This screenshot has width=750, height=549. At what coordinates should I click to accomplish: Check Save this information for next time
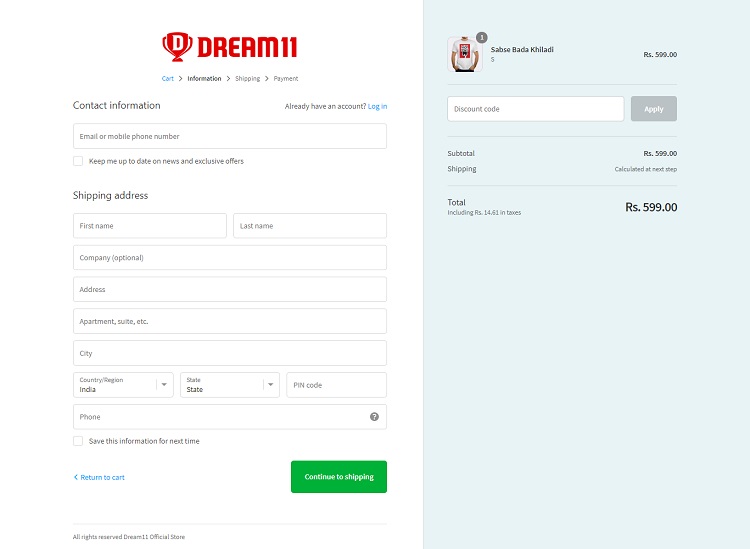(x=78, y=441)
